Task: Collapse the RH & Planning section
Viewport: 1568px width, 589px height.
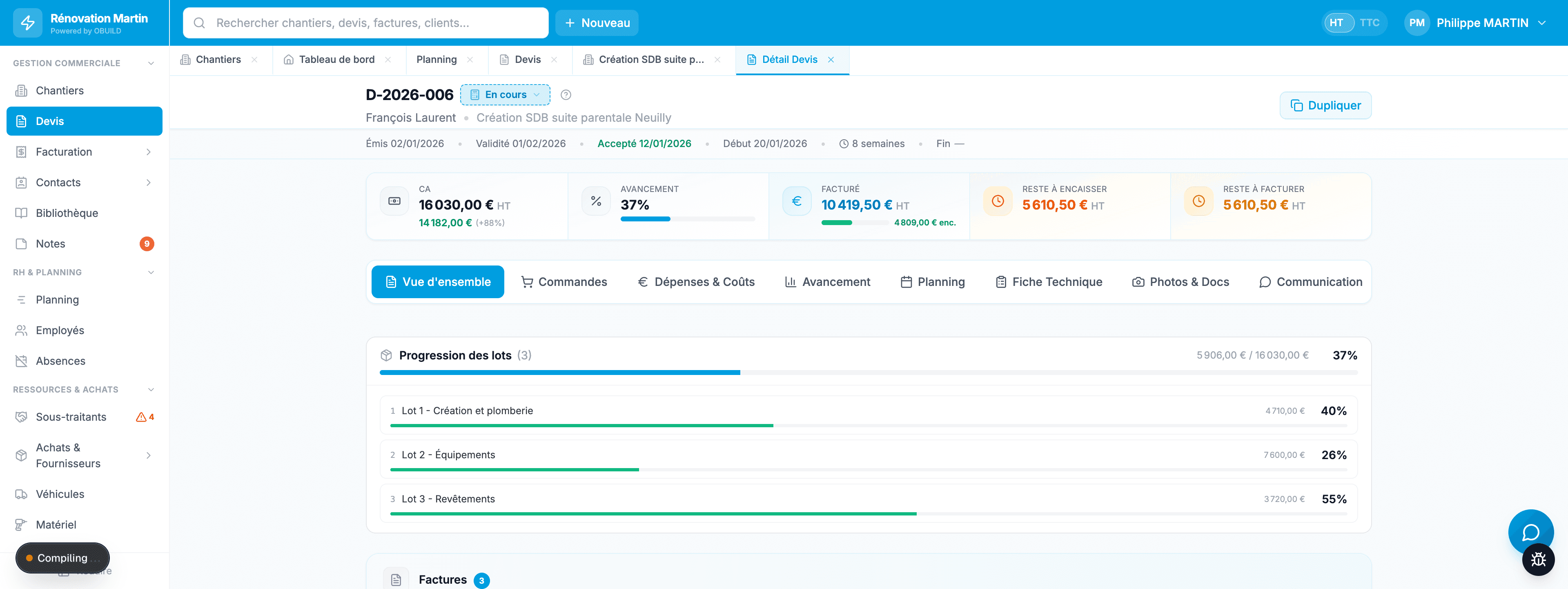Action: [151, 272]
